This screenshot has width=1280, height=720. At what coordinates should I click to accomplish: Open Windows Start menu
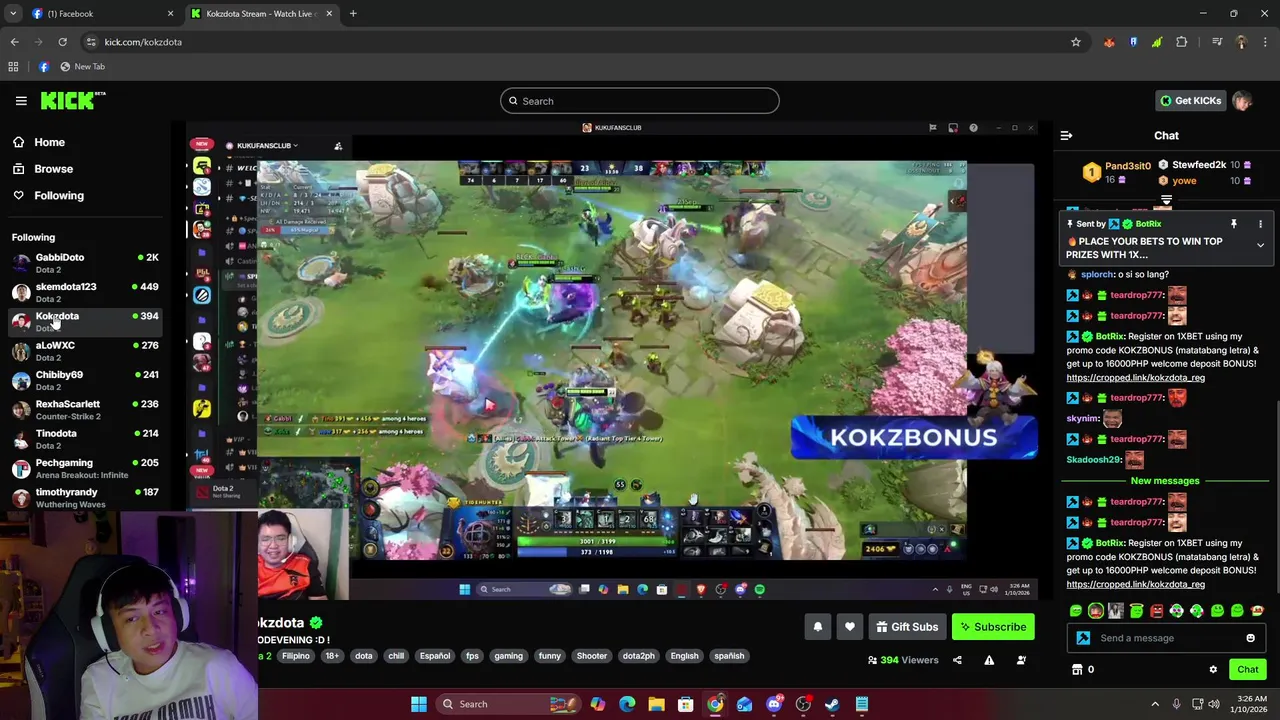pyautogui.click(x=419, y=704)
